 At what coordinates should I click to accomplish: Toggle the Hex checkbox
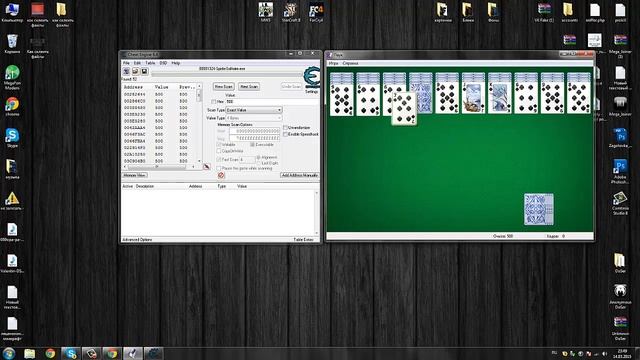pos(213,102)
